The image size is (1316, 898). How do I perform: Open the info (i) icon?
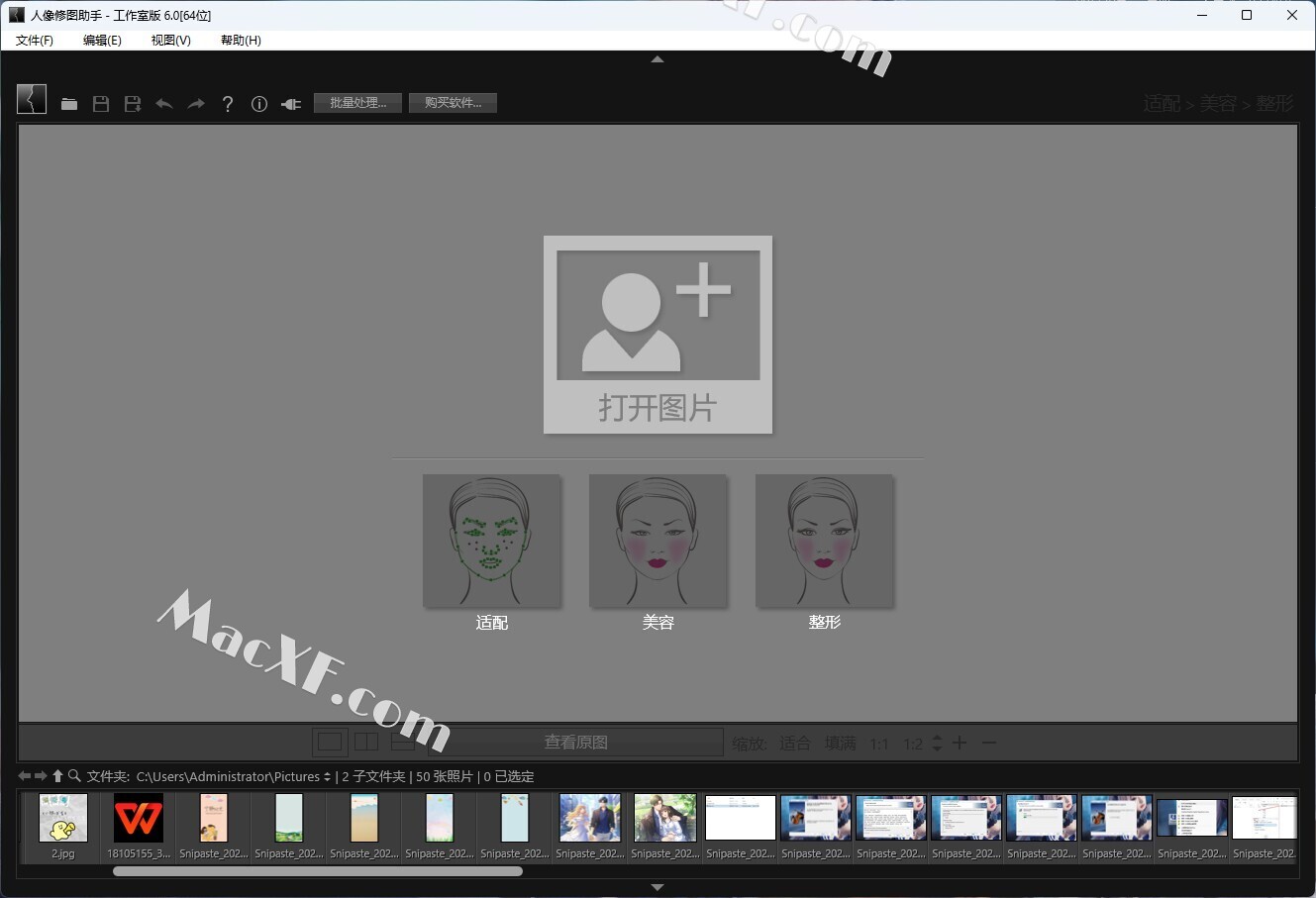259,104
